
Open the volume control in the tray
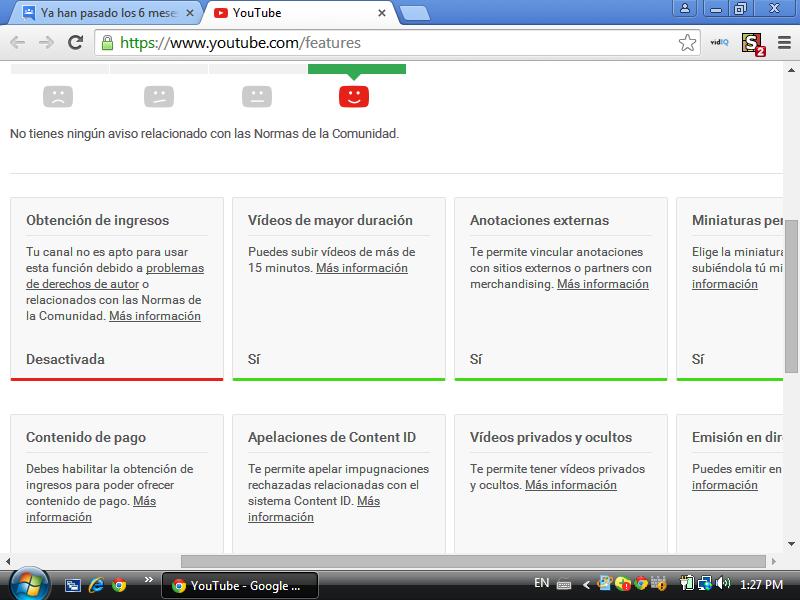pos(723,583)
